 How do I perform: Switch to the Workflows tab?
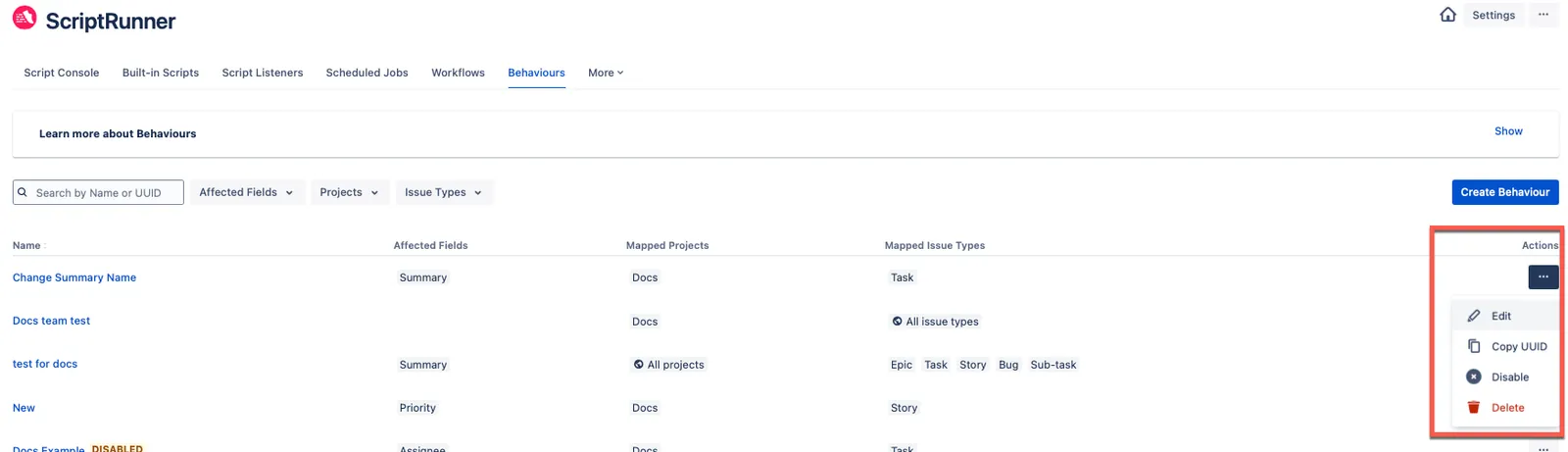458,73
